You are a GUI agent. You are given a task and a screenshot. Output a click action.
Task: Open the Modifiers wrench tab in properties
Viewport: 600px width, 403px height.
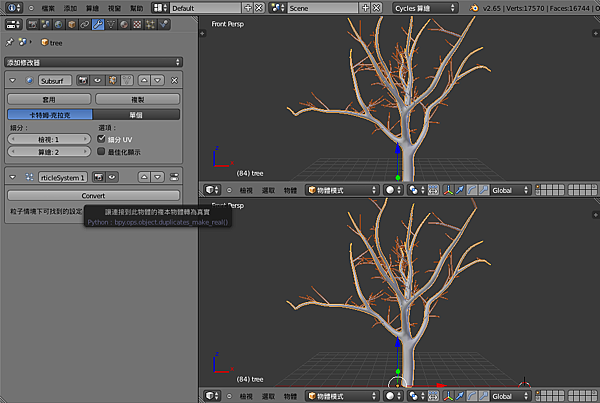pos(98,25)
